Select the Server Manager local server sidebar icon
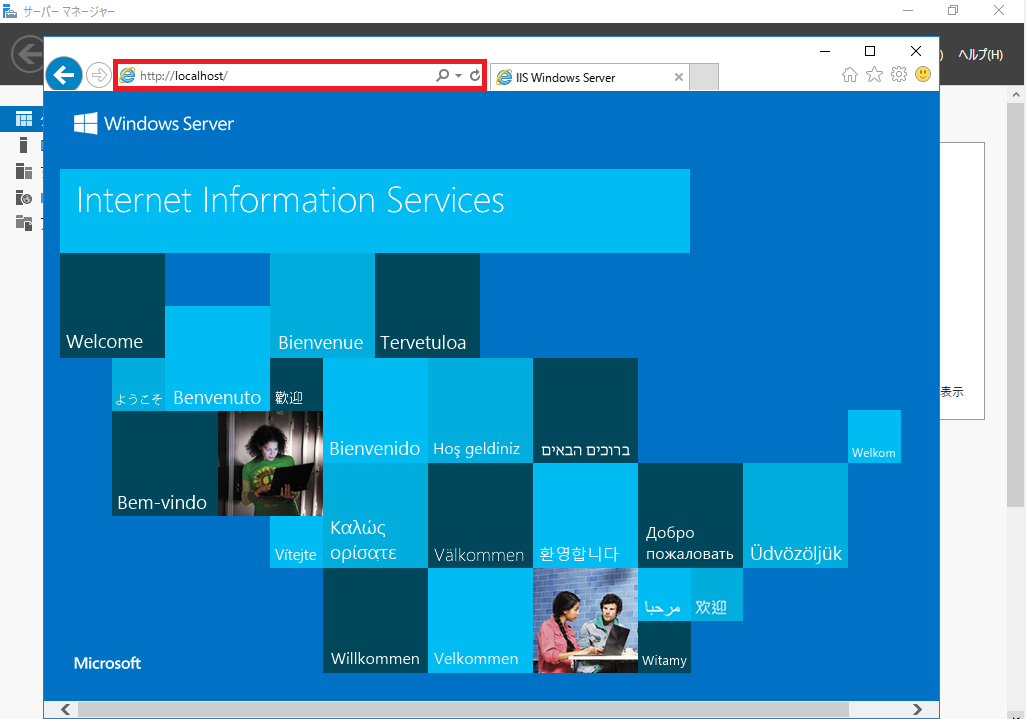Image resolution: width=1026 pixels, height=719 pixels. (24, 145)
